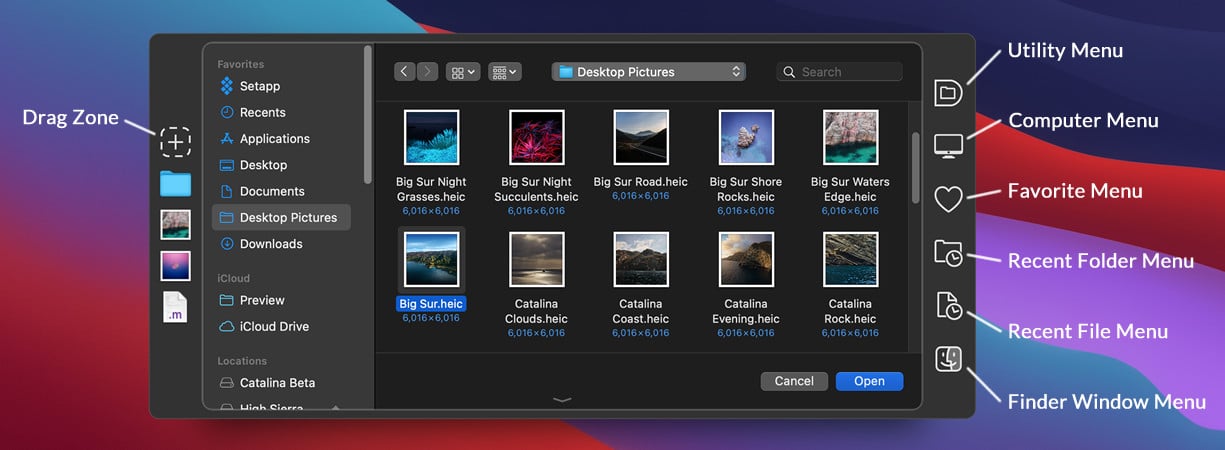Expand the dialog with the bottom chevron

[x=562, y=399]
